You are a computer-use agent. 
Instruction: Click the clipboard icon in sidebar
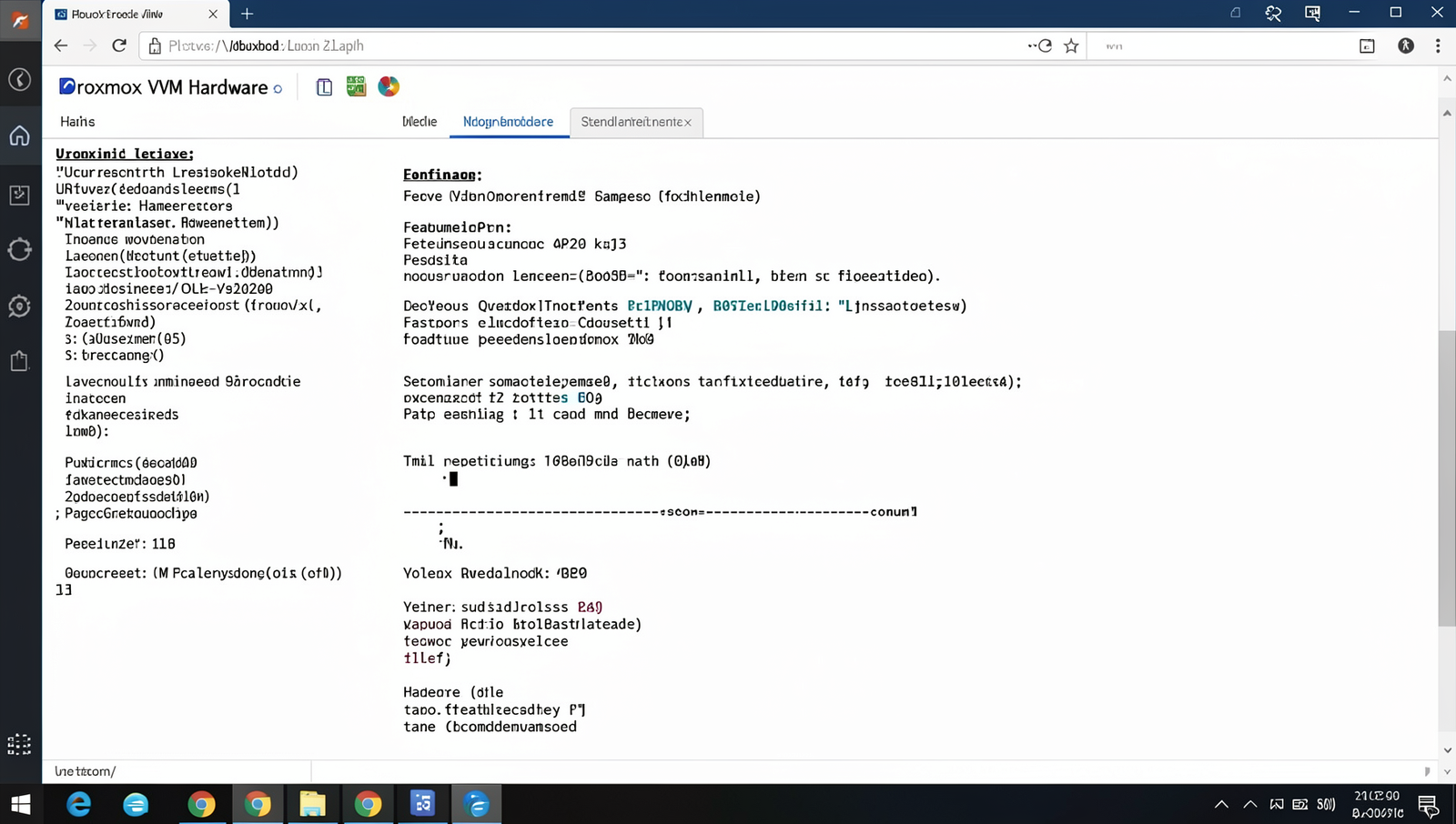pos(20,361)
